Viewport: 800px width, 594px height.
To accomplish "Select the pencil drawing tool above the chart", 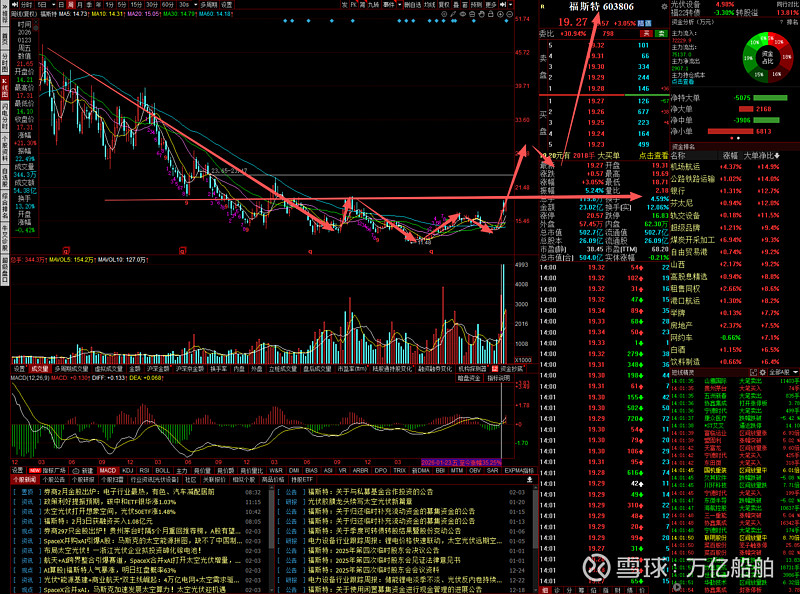I will click(x=453, y=14).
